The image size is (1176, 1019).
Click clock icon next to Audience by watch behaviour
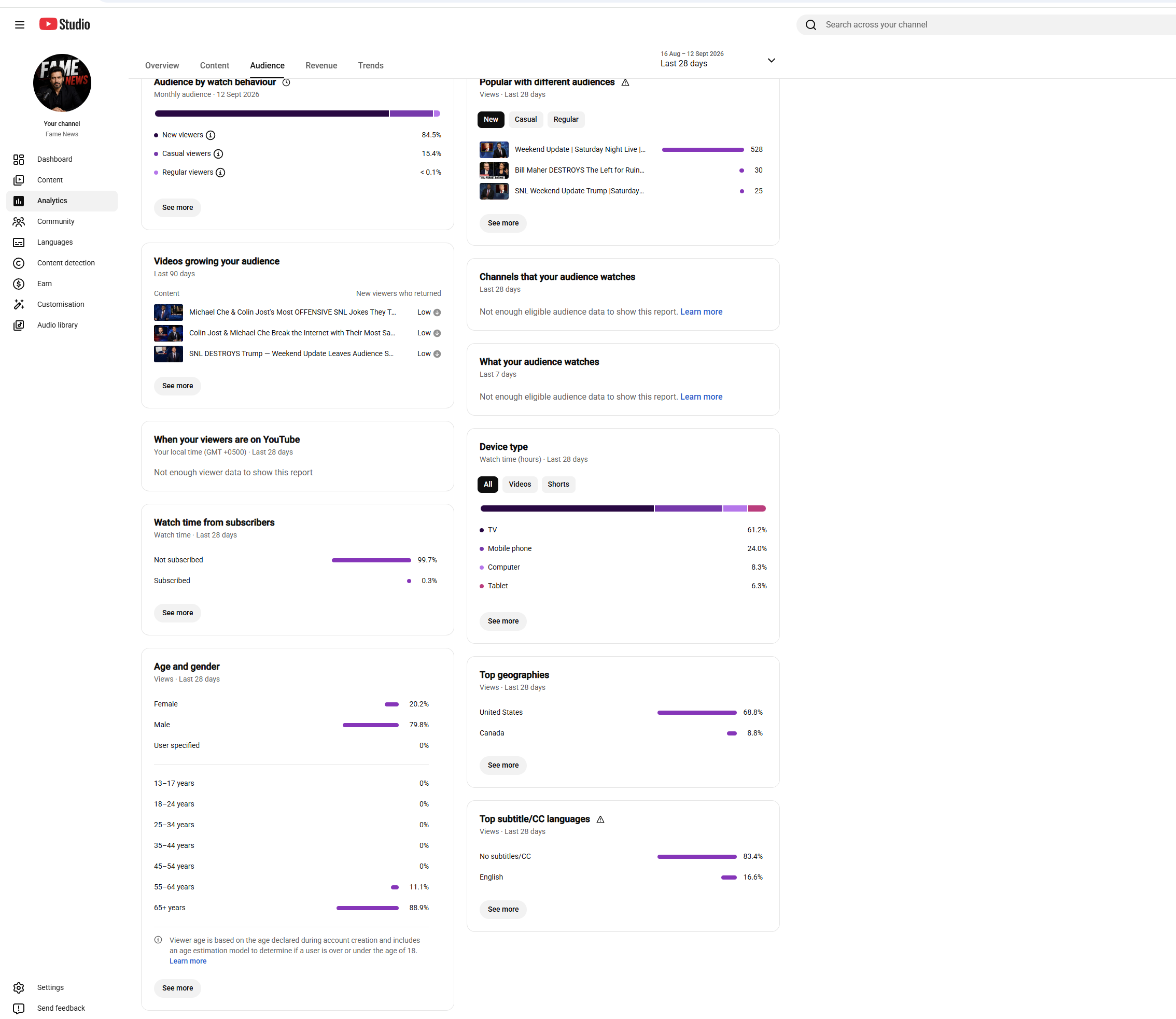[286, 82]
